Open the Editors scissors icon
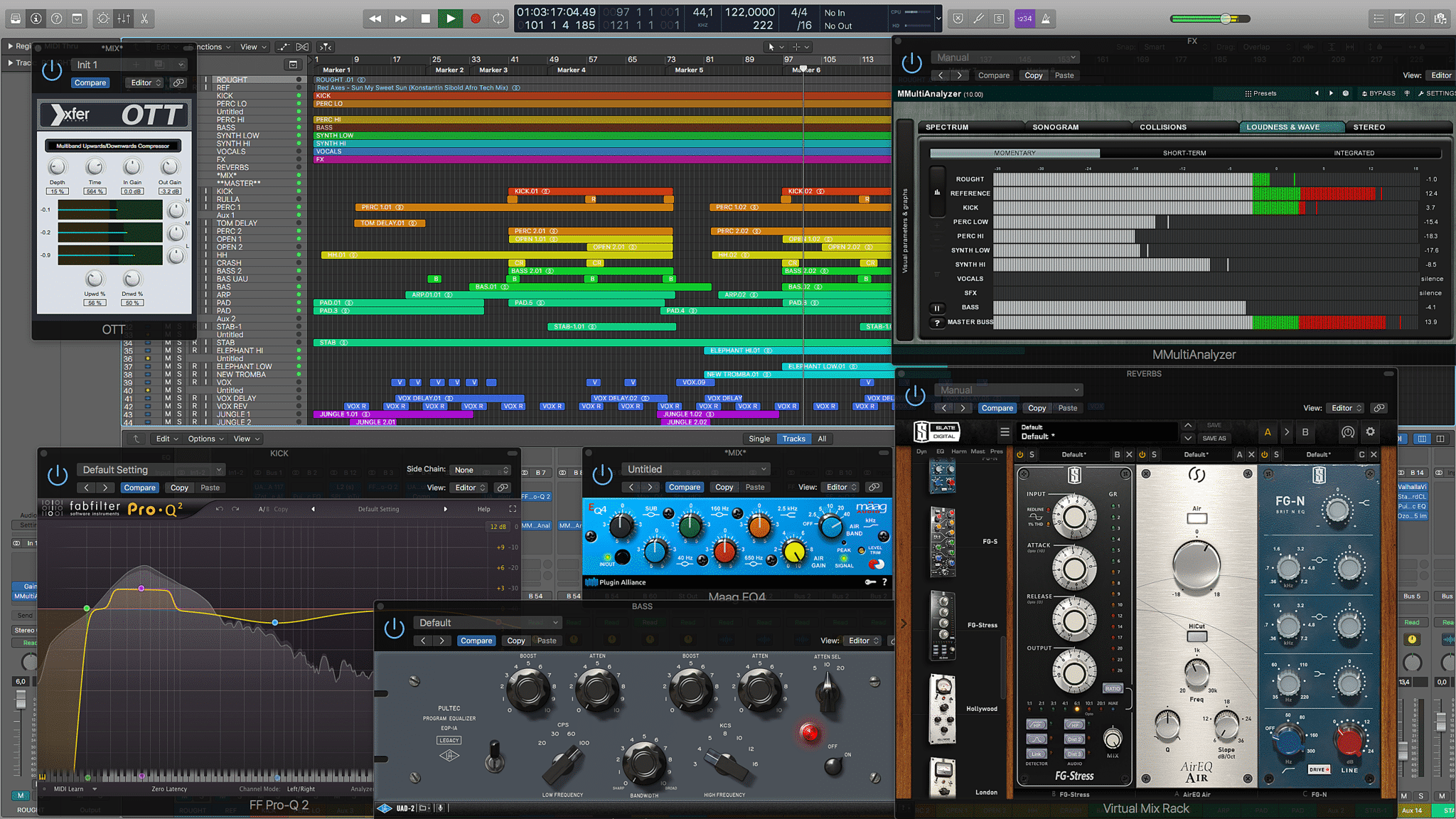The width and height of the screenshot is (1456, 819). click(144, 18)
